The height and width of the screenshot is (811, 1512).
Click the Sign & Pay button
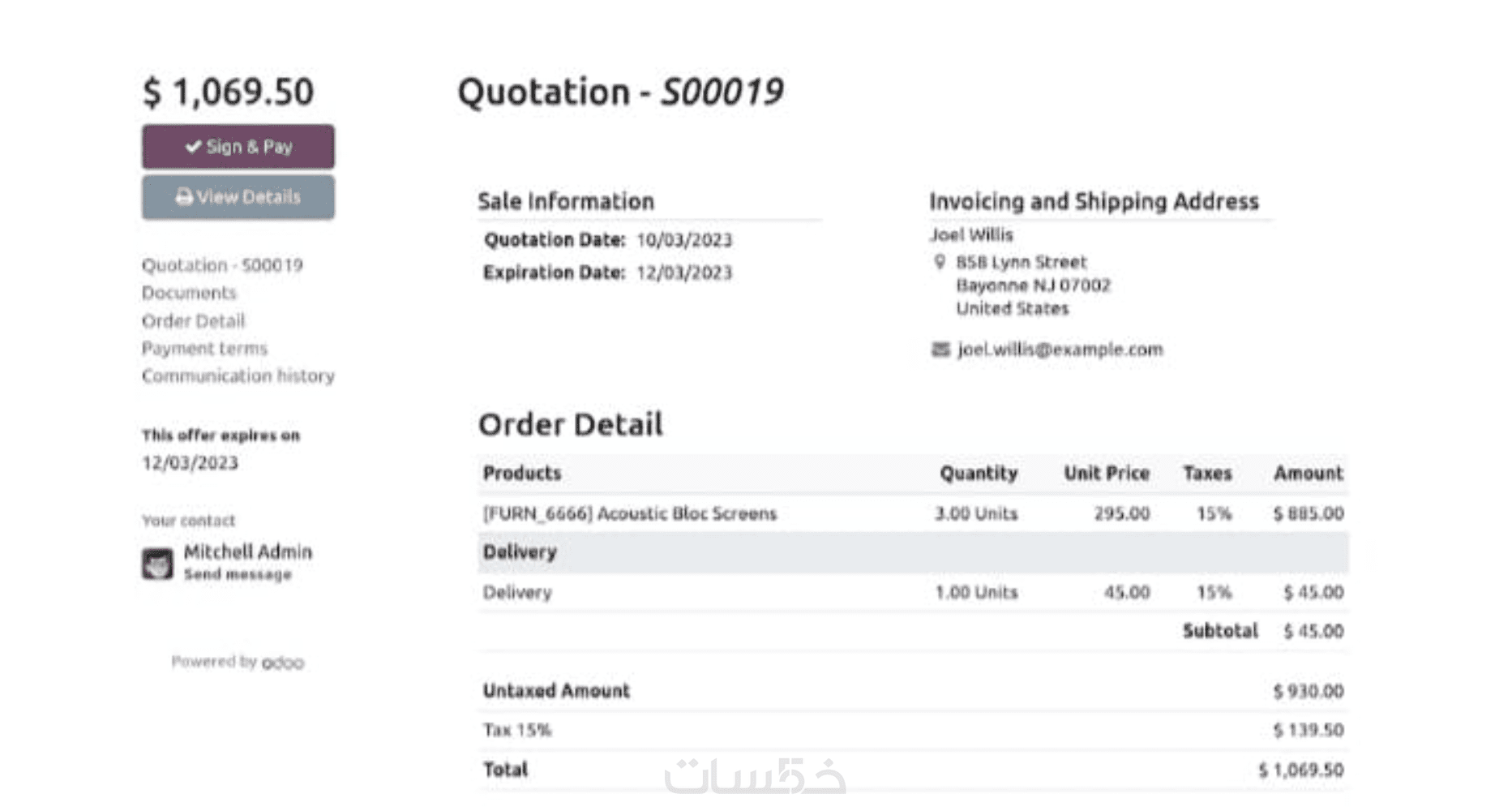click(x=238, y=147)
